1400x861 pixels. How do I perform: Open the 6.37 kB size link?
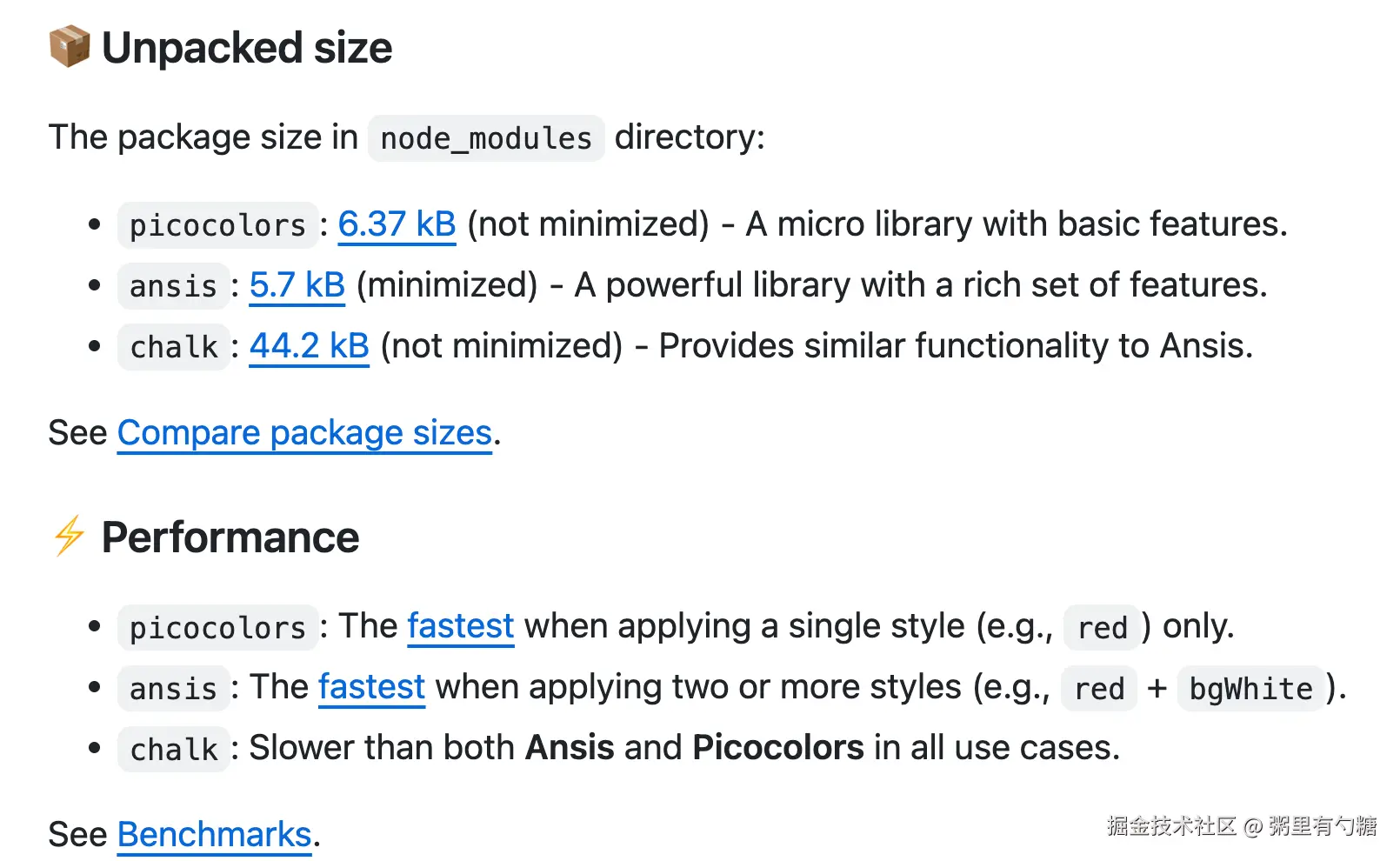(397, 224)
